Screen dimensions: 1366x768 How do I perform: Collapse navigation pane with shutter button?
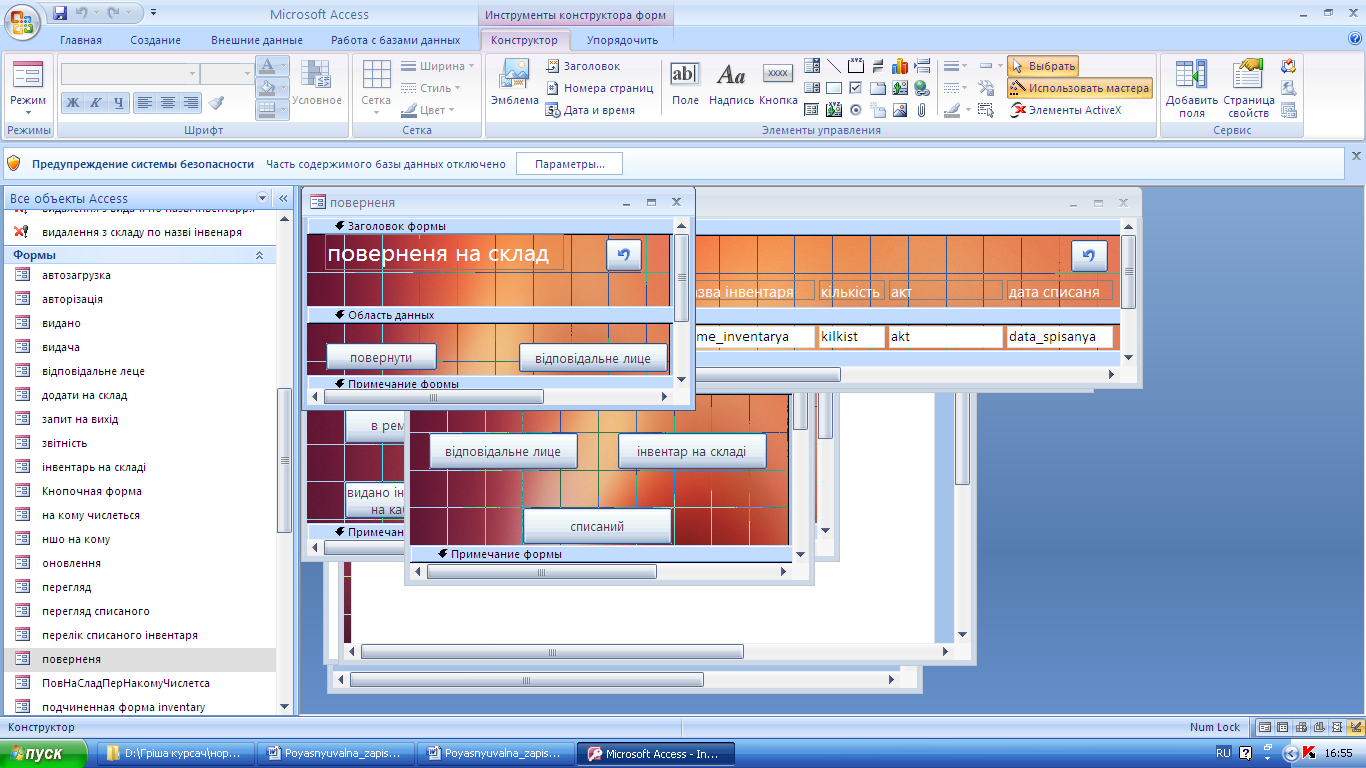[x=283, y=198]
